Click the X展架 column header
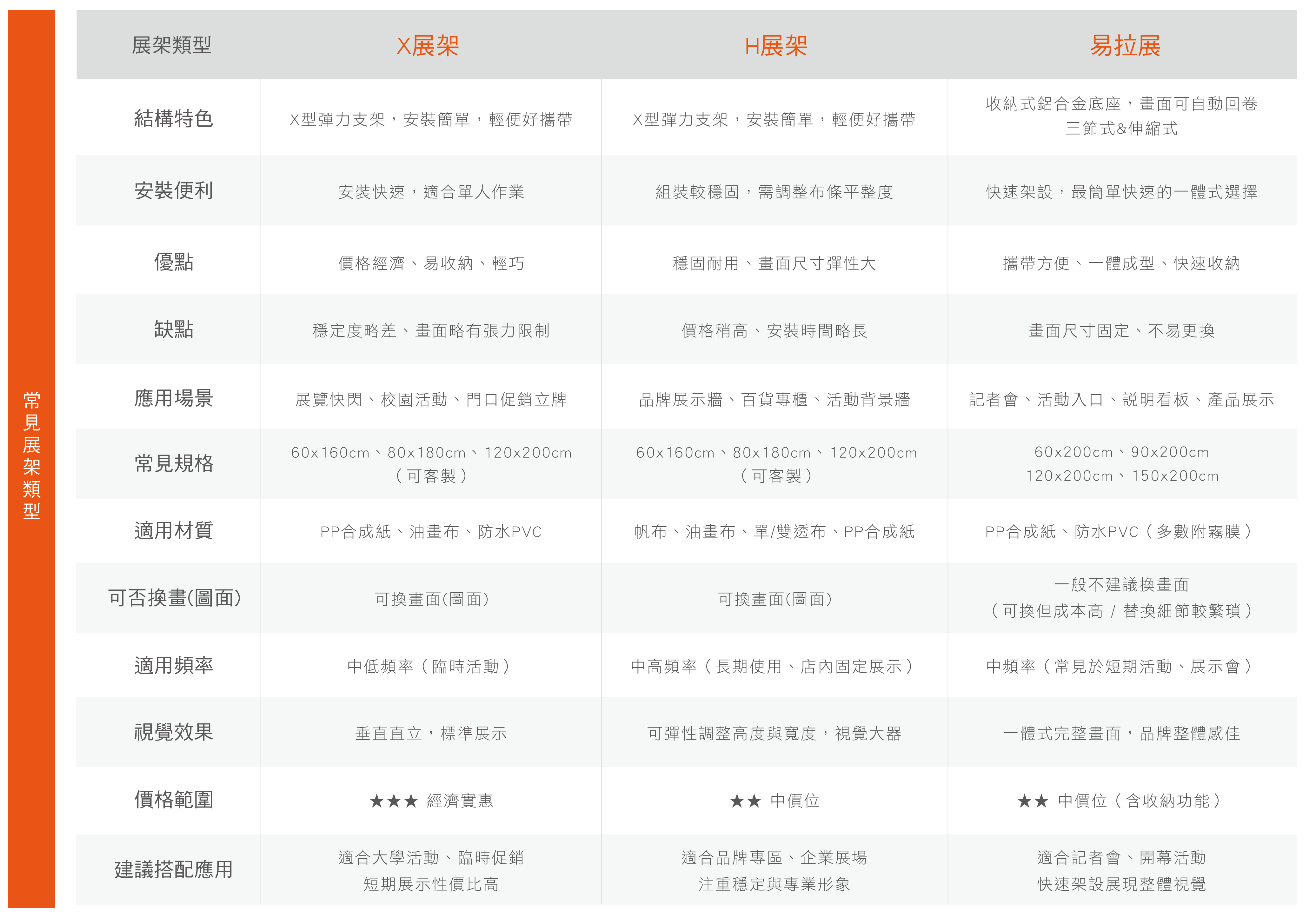The height and width of the screenshot is (918, 1316). 428,46
